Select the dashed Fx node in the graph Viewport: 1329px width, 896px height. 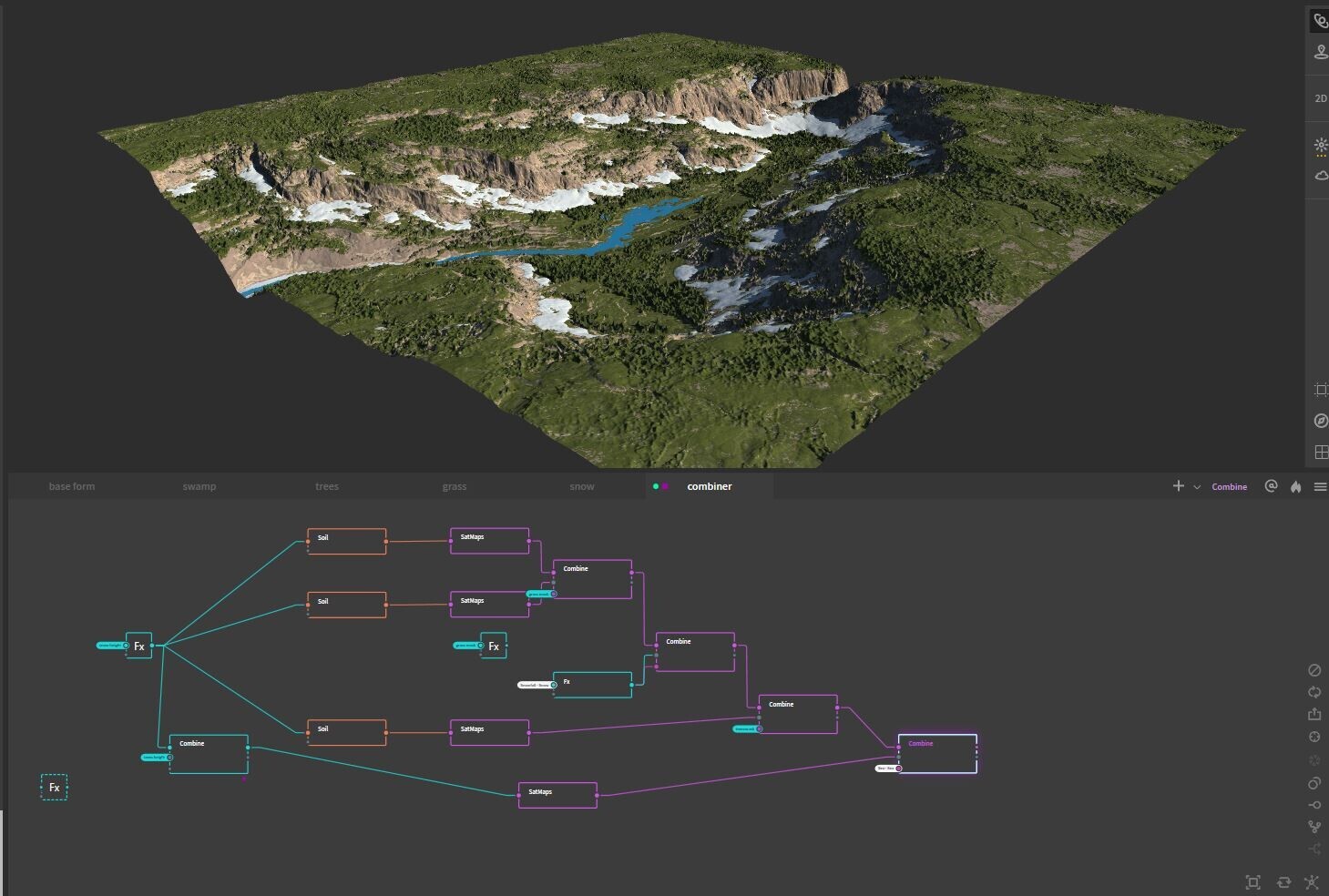54,787
